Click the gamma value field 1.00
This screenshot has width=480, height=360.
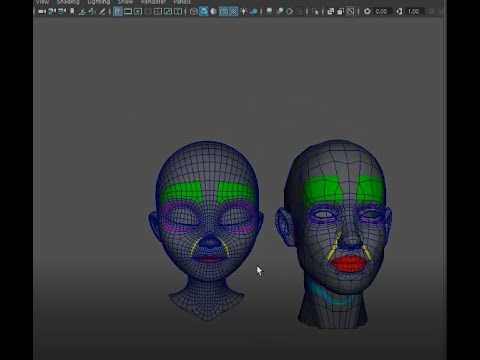click(x=414, y=12)
